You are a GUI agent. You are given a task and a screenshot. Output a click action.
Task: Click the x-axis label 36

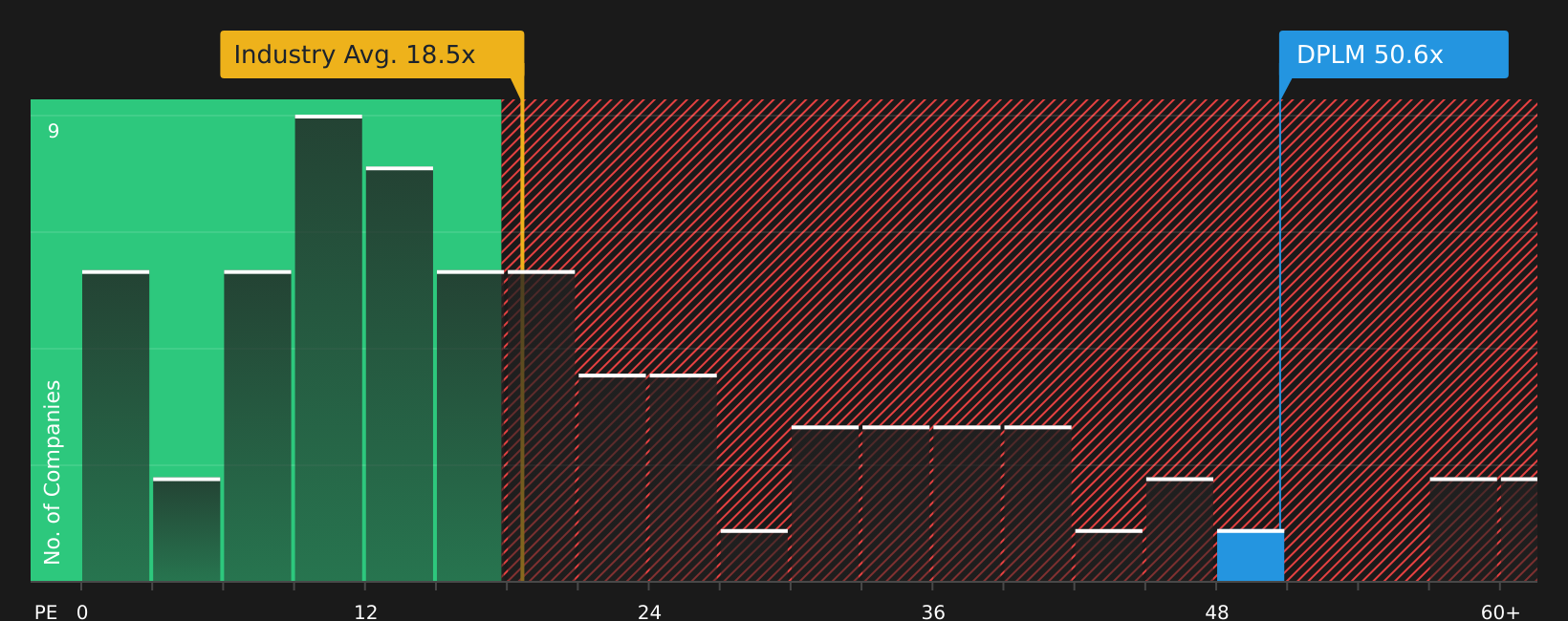coord(933,611)
